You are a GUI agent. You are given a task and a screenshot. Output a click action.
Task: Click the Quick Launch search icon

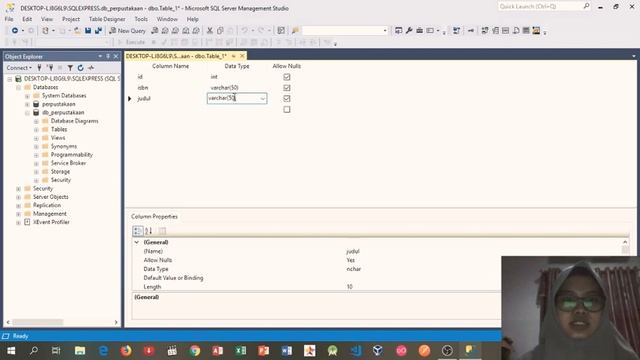pyautogui.click(x=586, y=6)
